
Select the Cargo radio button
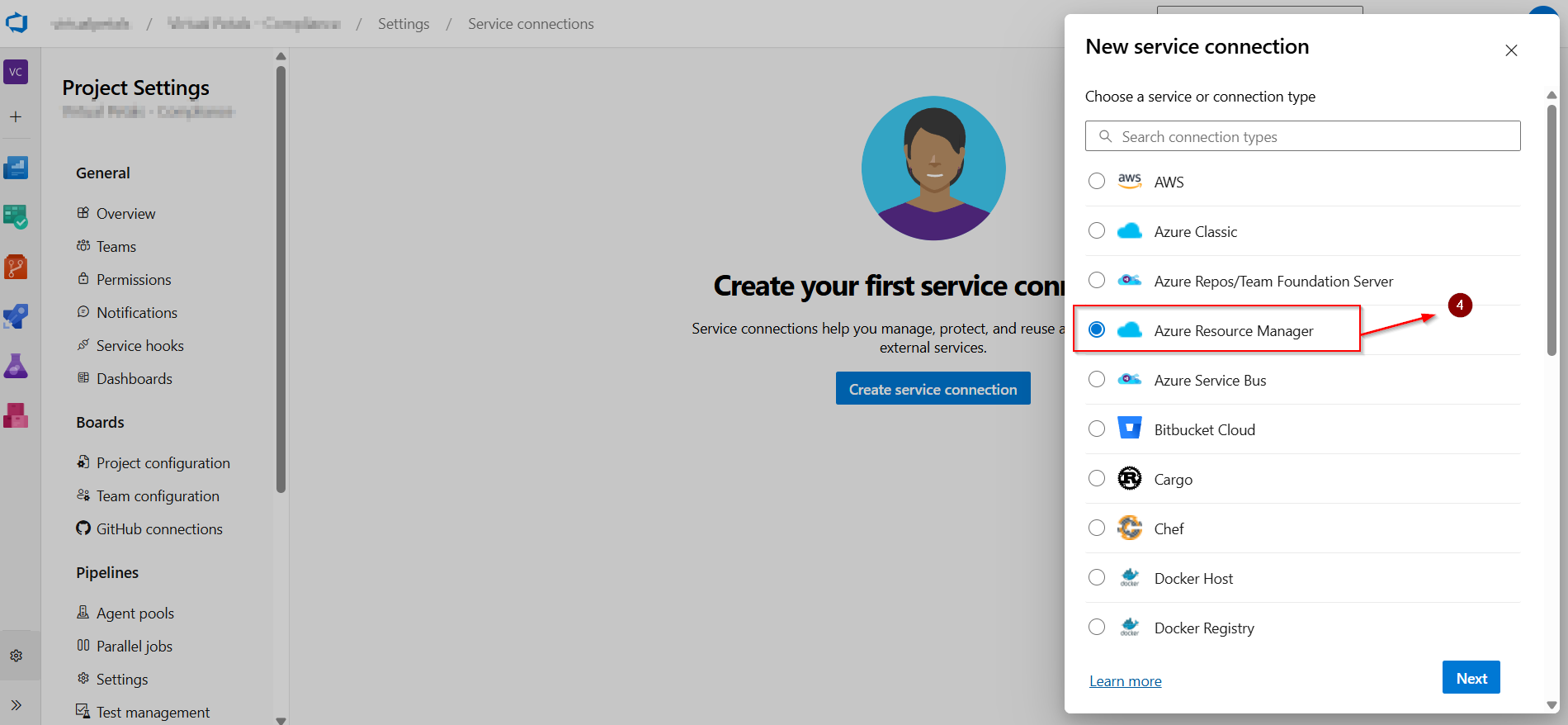pyautogui.click(x=1097, y=478)
